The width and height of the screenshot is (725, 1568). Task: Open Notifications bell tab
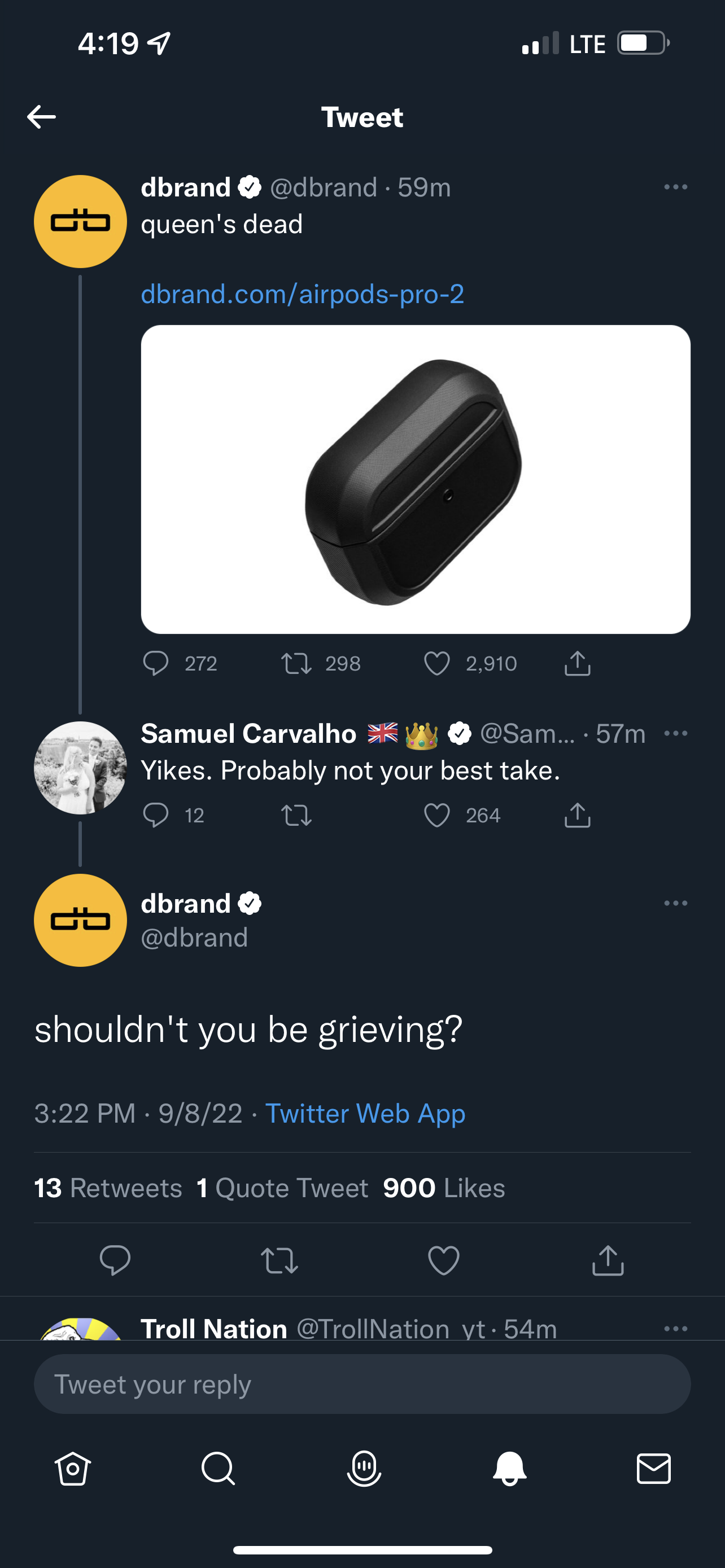point(509,1469)
